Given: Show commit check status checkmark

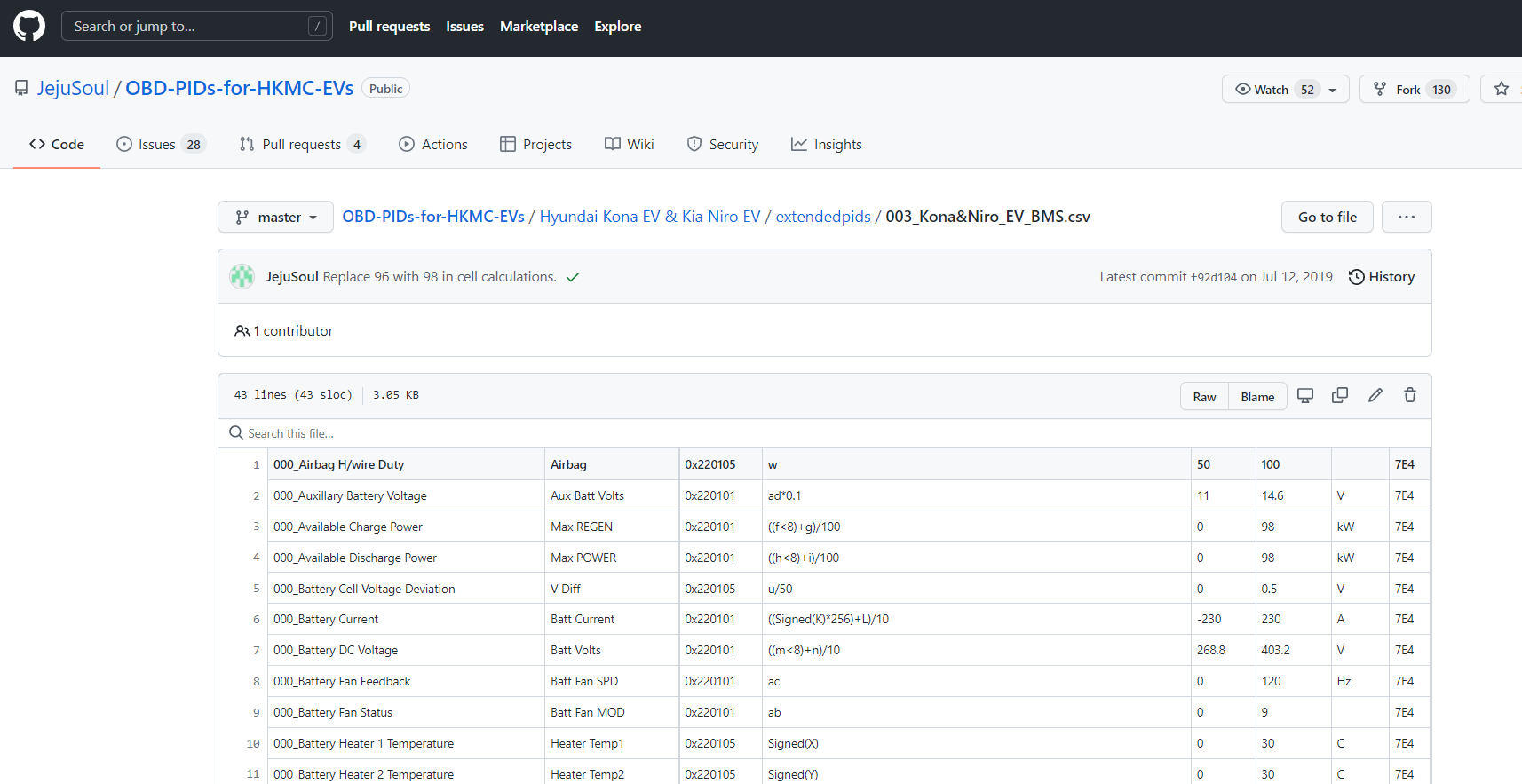Looking at the screenshot, I should [x=573, y=277].
